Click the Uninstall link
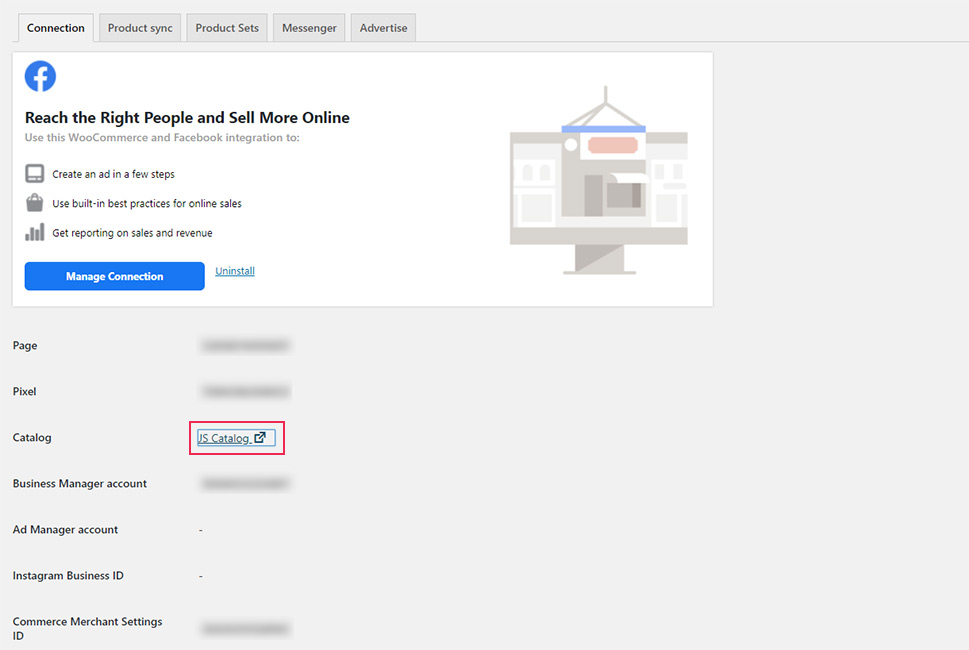Screen dimensions: 969x650 (235, 271)
